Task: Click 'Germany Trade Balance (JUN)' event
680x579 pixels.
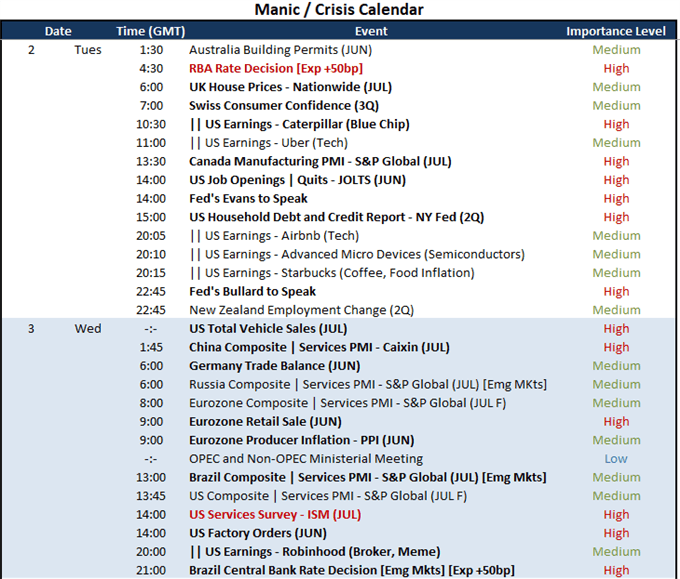Action: click(x=275, y=366)
